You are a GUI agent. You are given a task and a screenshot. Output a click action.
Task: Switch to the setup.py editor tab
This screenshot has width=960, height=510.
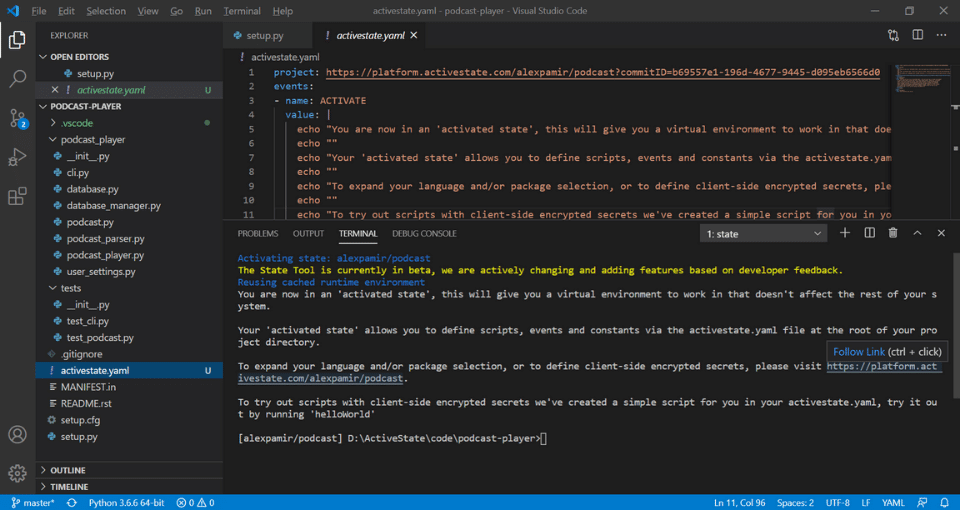(268, 36)
